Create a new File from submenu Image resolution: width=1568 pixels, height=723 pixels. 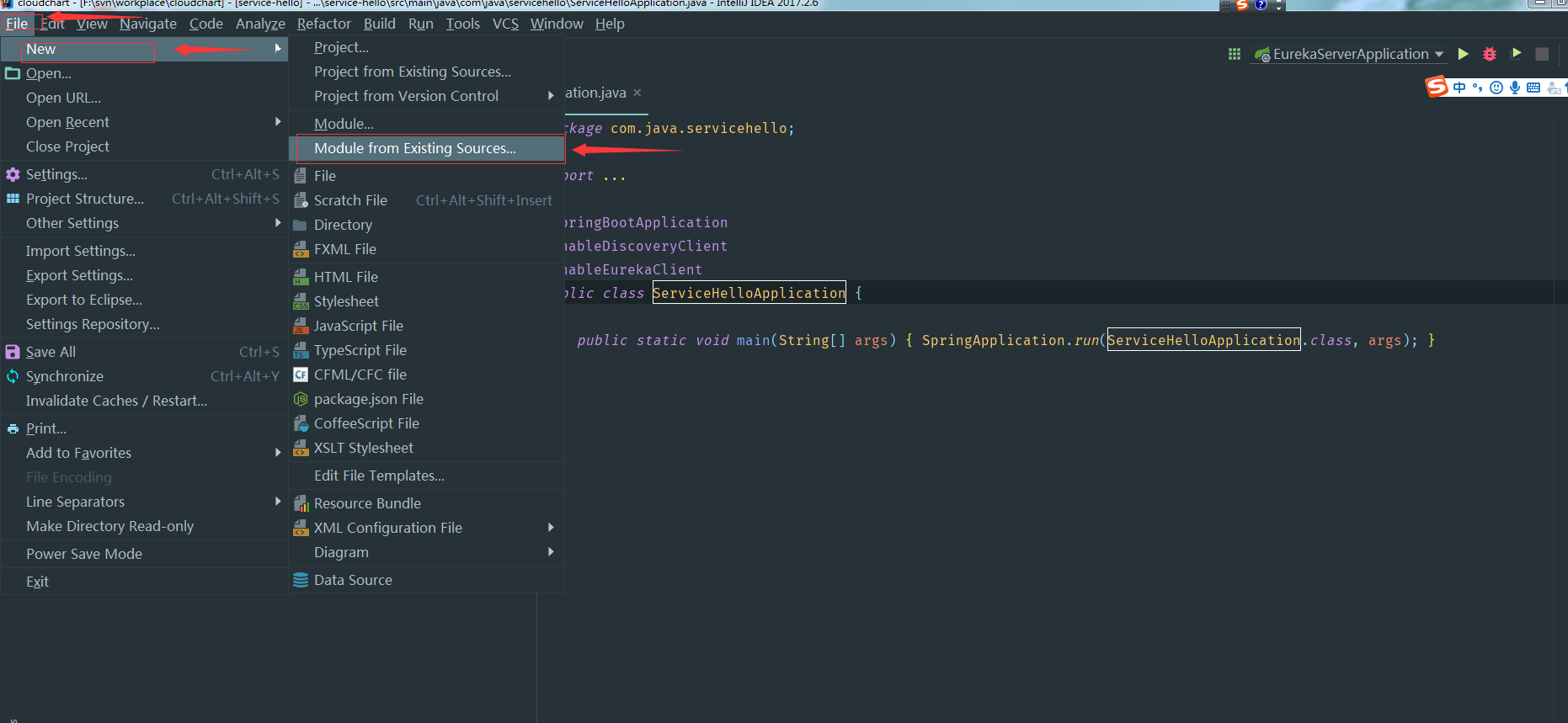[427, 176]
